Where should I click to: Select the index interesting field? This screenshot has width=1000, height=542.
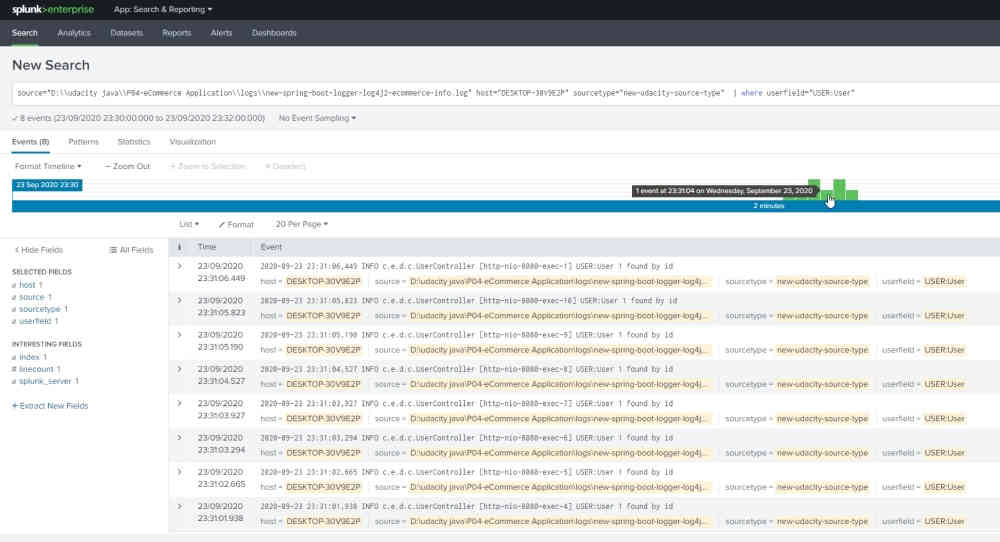(x=29, y=357)
